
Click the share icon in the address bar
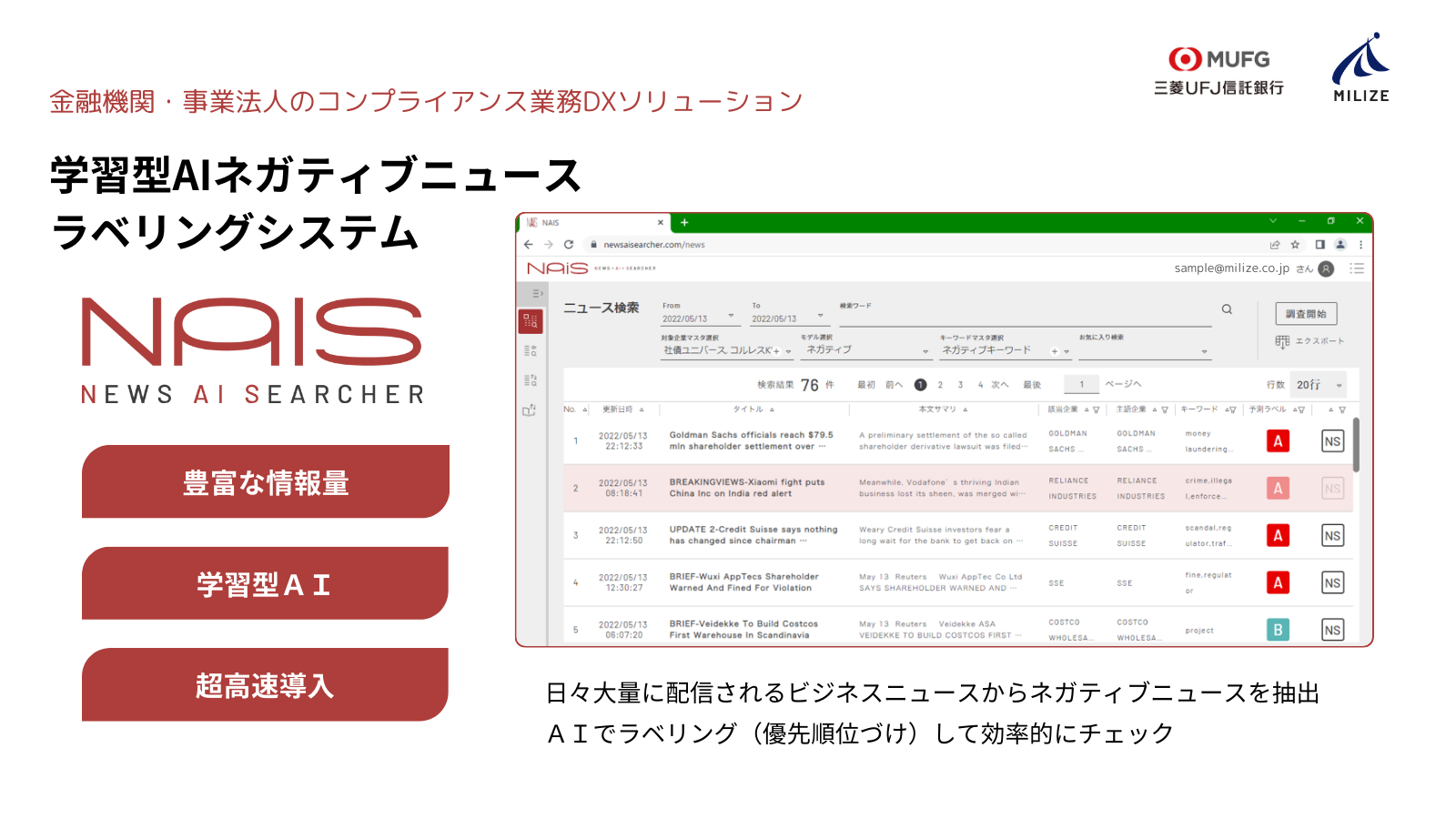pos(1275,245)
